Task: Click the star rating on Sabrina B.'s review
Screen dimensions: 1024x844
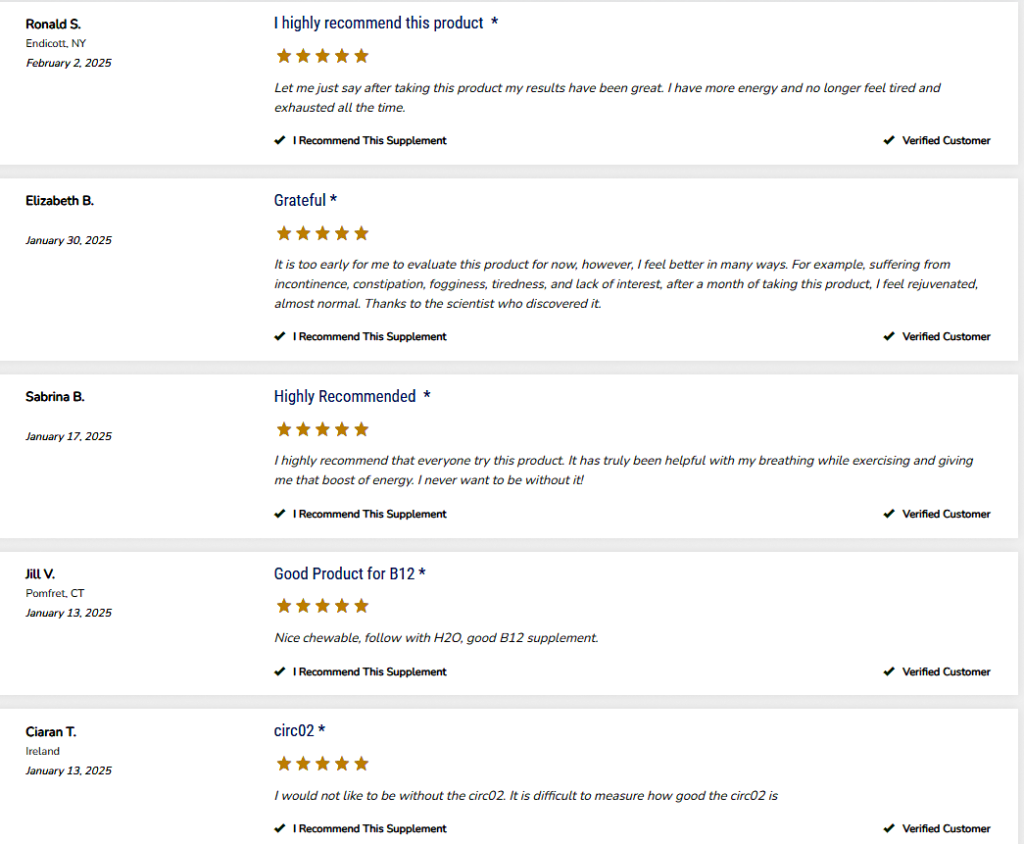Action: tap(322, 429)
